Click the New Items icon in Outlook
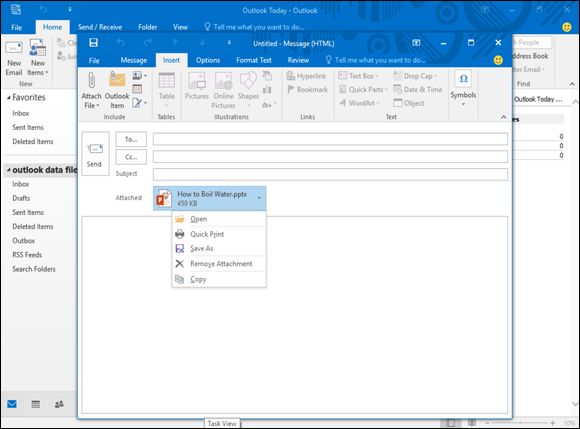This screenshot has width=580, height=429. [x=38, y=48]
